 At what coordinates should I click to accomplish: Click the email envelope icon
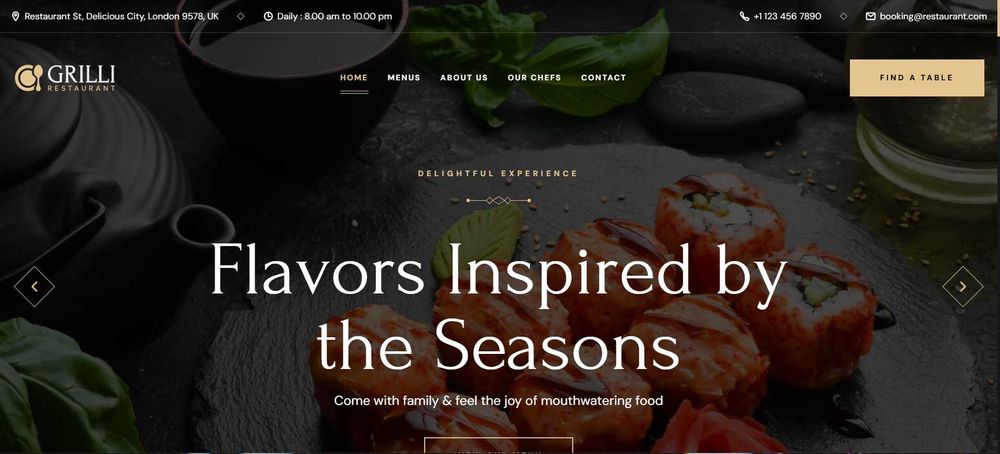pyautogui.click(x=871, y=17)
